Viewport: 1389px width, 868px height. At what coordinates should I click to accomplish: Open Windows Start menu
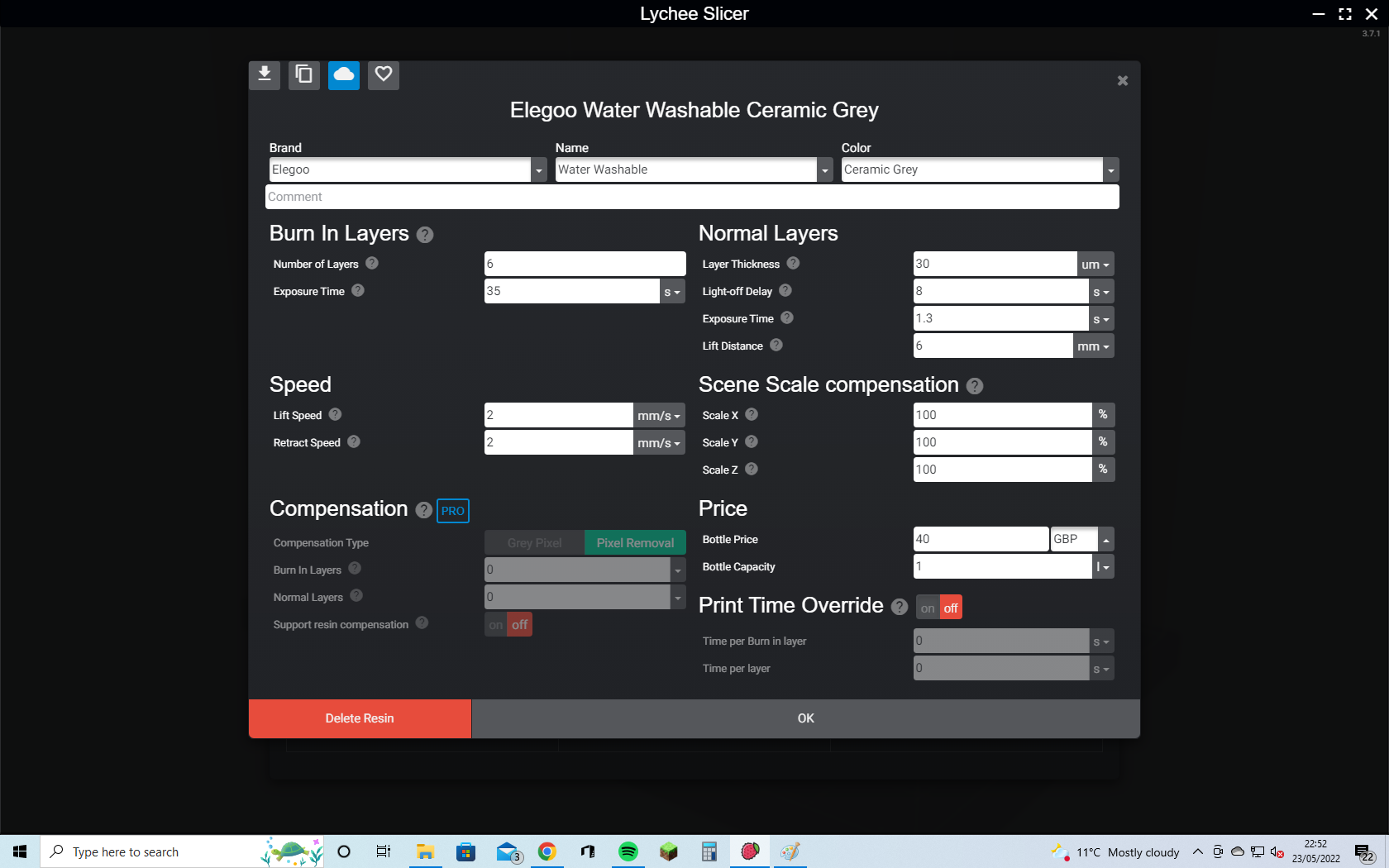tap(20, 851)
